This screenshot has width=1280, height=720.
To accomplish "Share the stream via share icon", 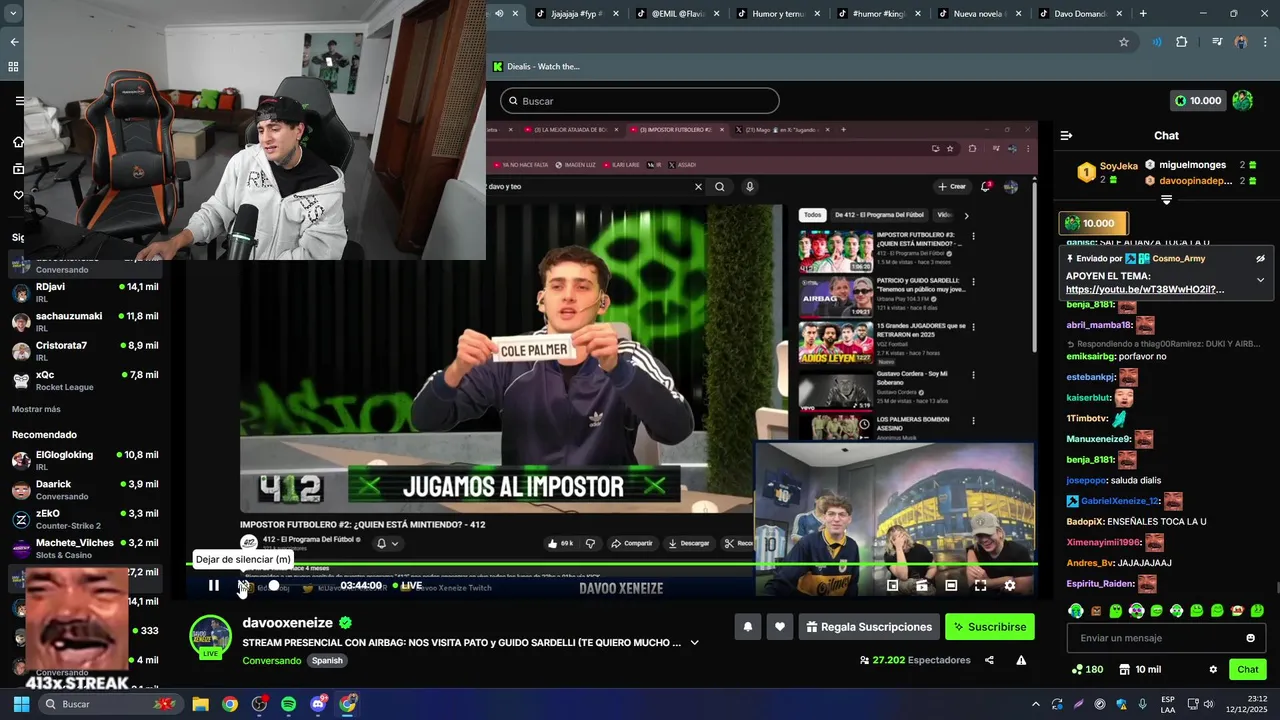I will pyautogui.click(x=989, y=660).
